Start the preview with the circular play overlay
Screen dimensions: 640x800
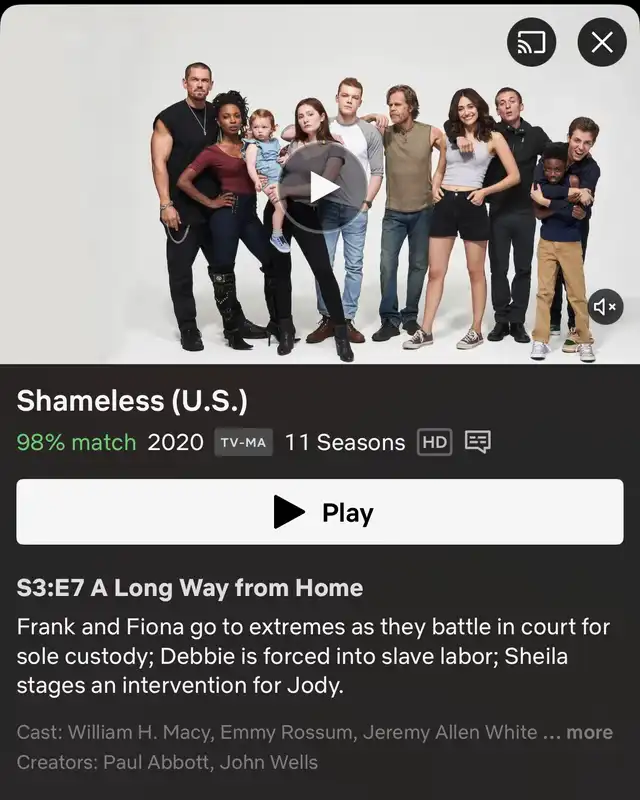click(x=323, y=187)
